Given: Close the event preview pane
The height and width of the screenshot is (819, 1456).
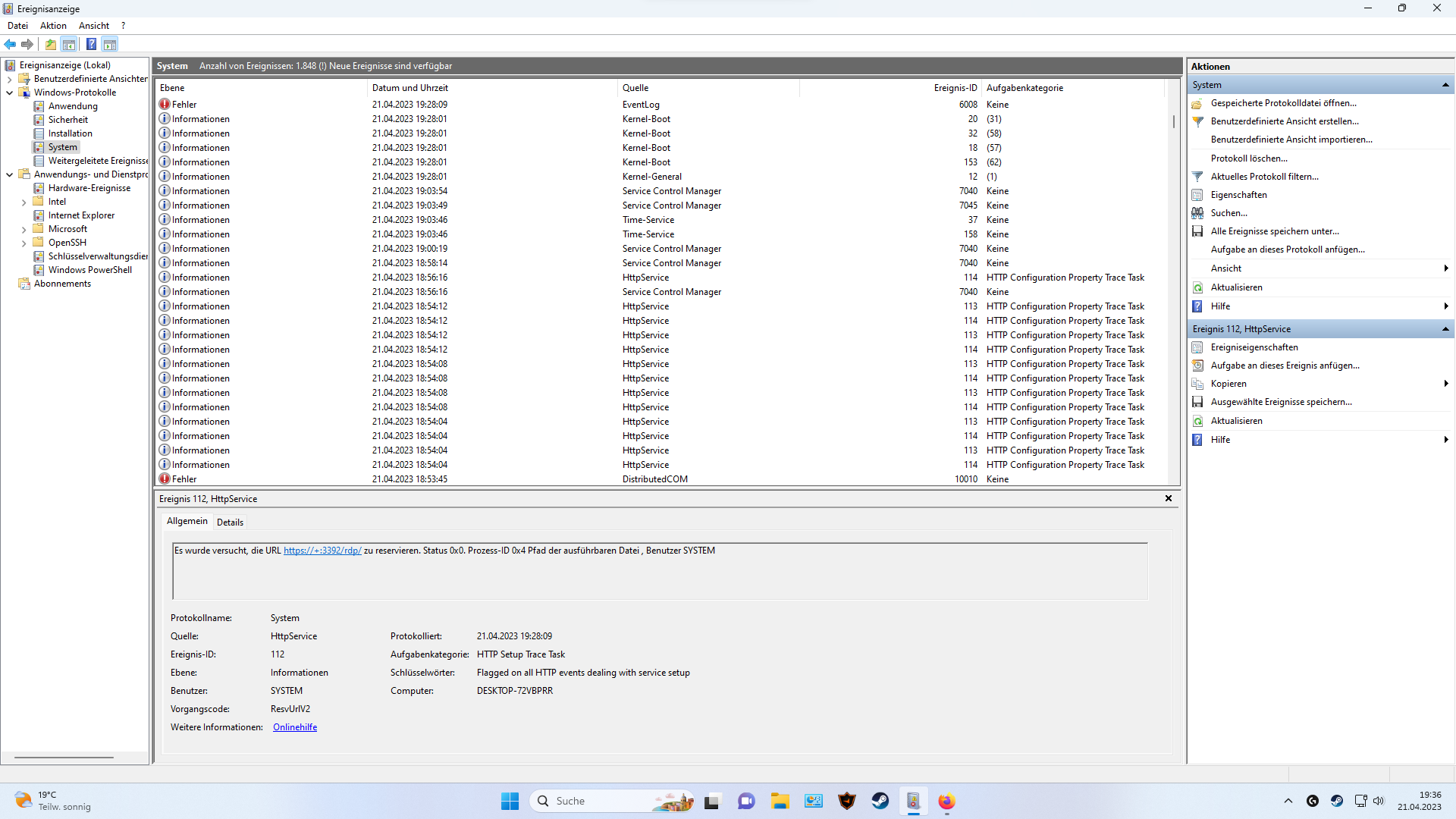Looking at the screenshot, I should [x=1168, y=498].
